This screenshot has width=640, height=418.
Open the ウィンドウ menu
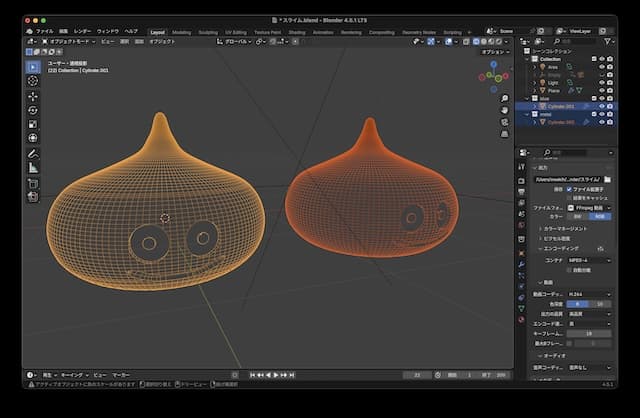point(108,31)
